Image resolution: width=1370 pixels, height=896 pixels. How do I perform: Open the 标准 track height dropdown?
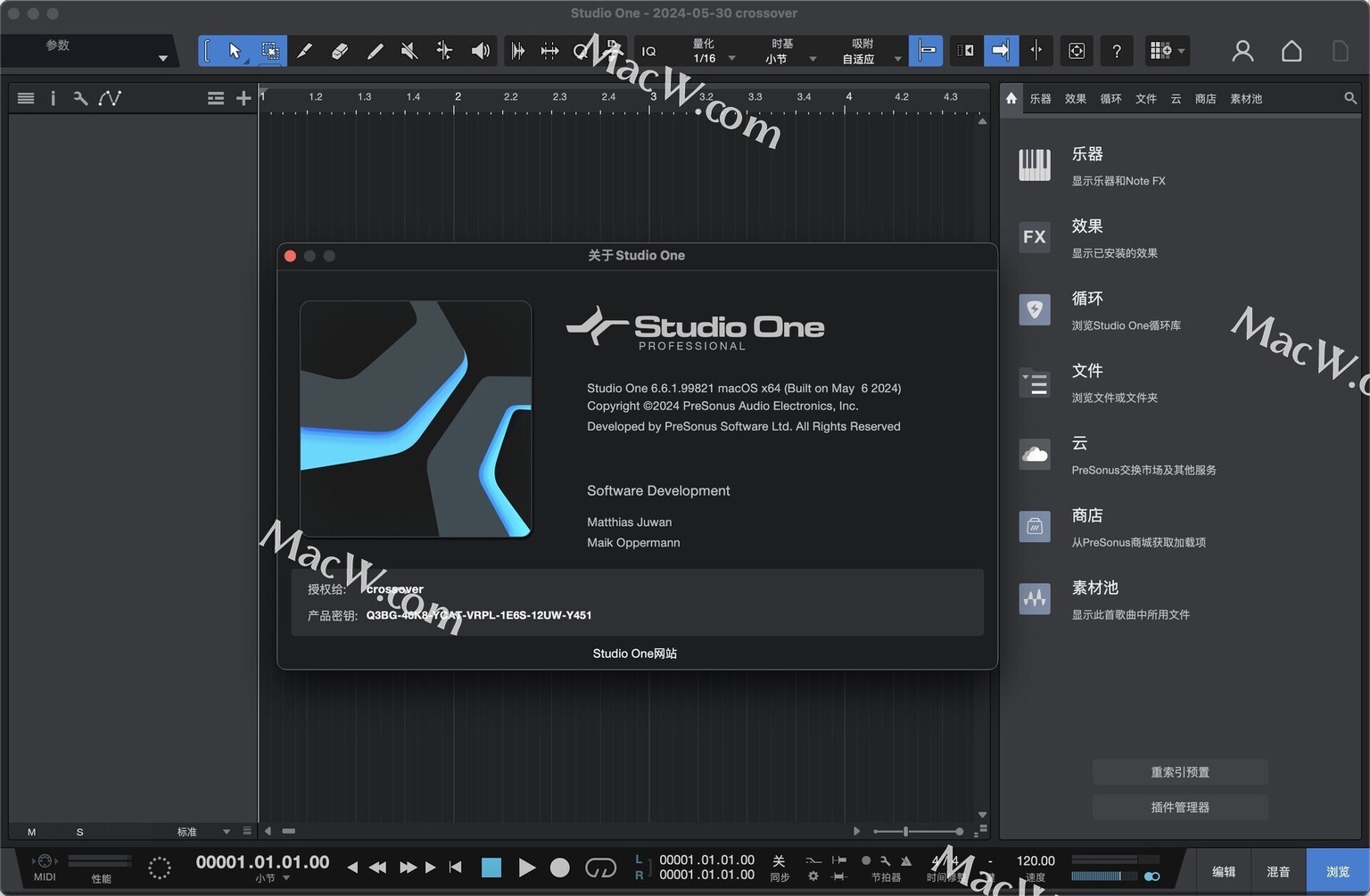(x=202, y=832)
